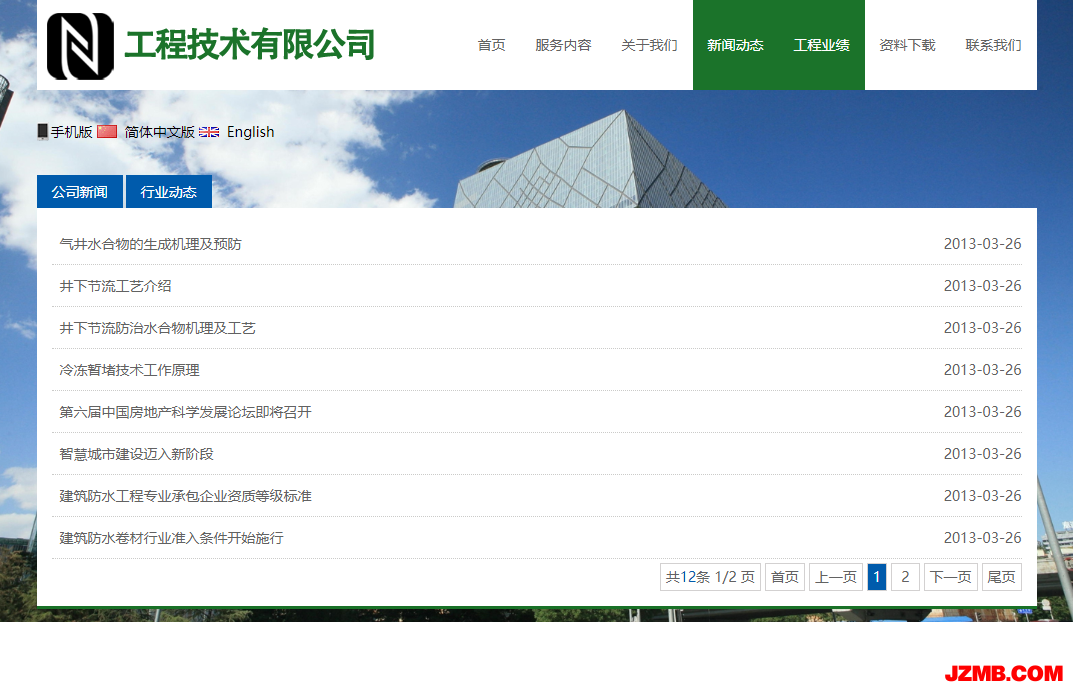
Task: Switch language to English
Action: (250, 132)
